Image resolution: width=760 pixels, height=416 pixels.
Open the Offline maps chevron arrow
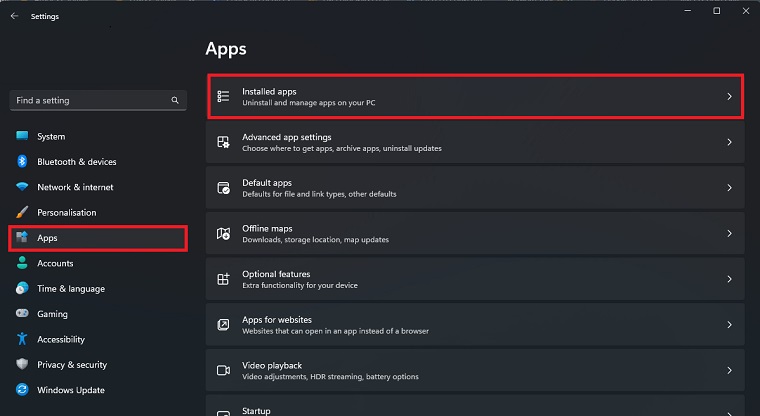[x=729, y=234]
